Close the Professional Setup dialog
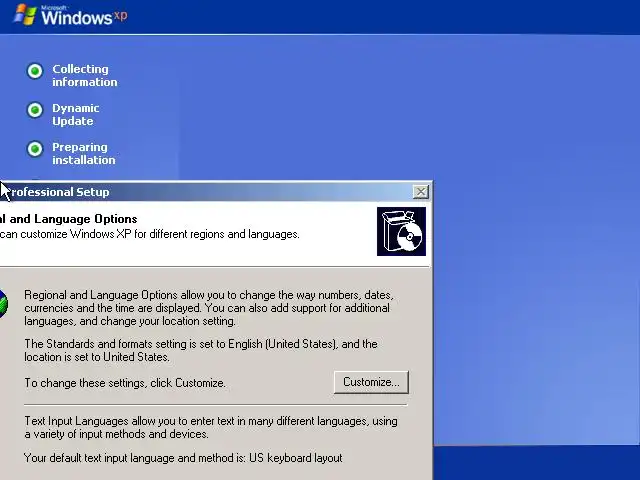This screenshot has height=480, width=640. click(x=420, y=192)
